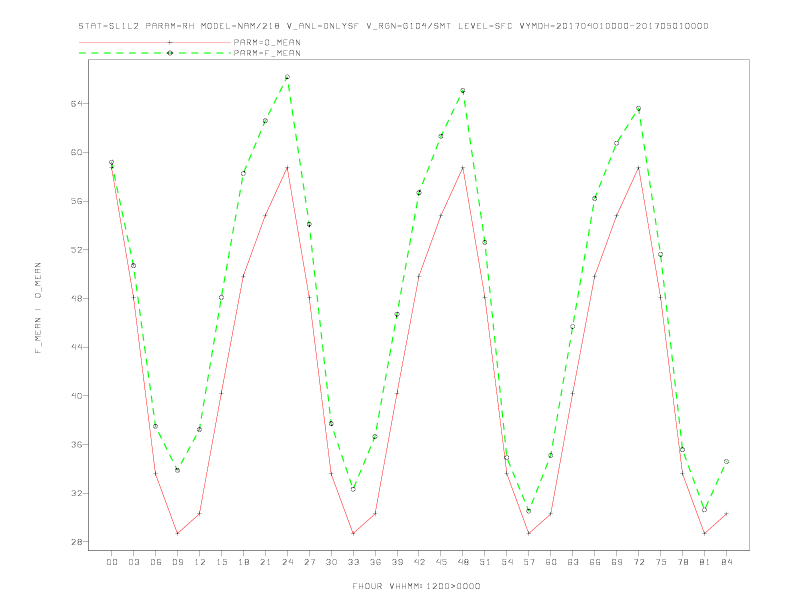
Task: Click x-axis tick label 21
Action: pyautogui.click(x=265, y=562)
